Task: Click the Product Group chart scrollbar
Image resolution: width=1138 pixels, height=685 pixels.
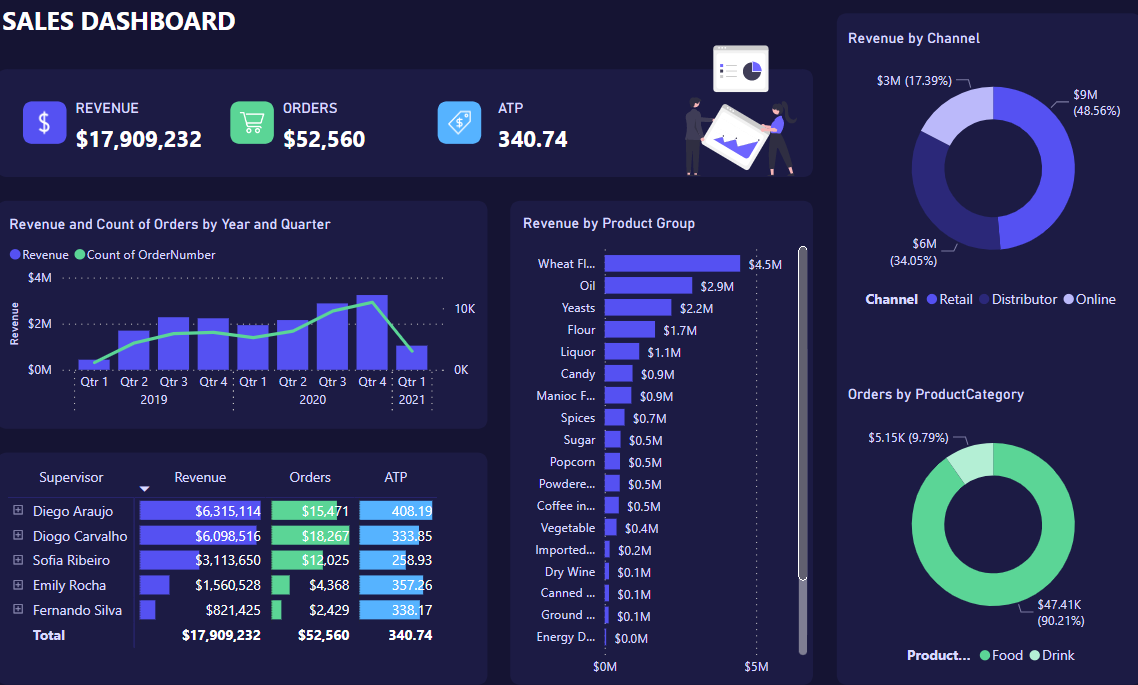Action: point(802,412)
